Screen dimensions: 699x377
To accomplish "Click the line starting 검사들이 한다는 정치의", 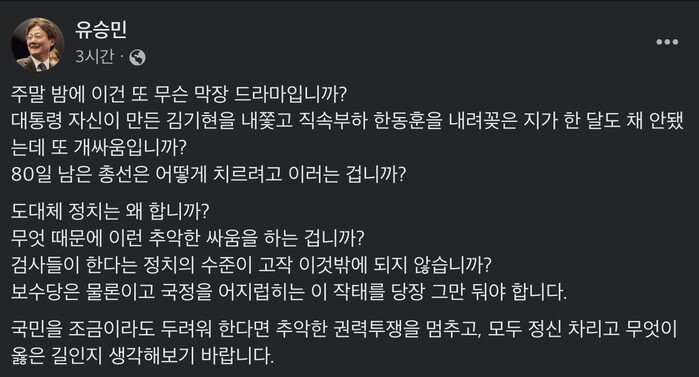I will (x=251, y=265).
